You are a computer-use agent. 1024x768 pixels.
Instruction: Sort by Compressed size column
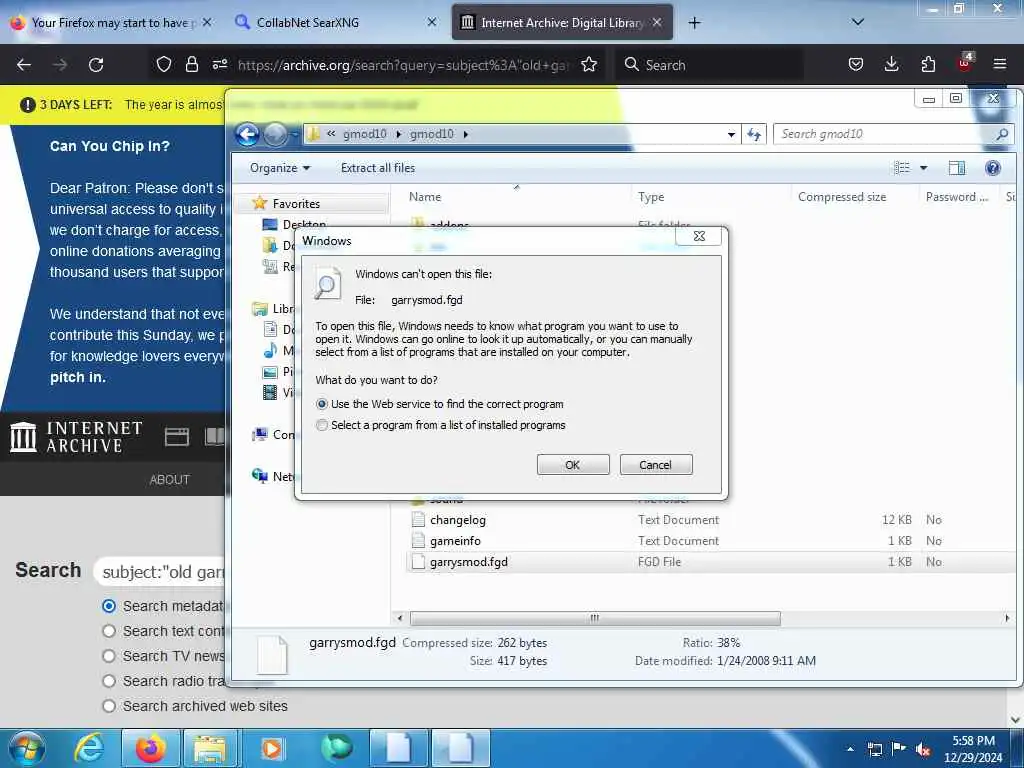click(x=842, y=197)
